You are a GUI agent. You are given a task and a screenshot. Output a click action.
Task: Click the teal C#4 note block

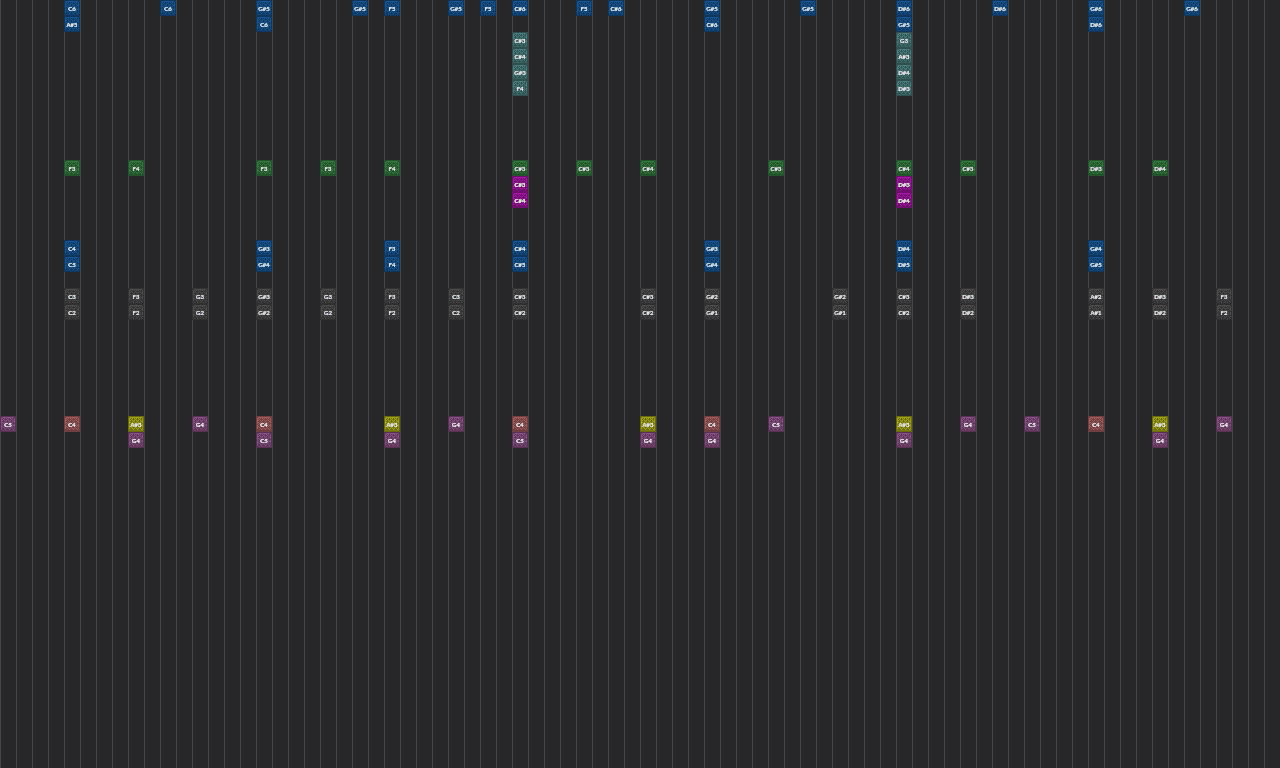pyautogui.click(x=520, y=57)
